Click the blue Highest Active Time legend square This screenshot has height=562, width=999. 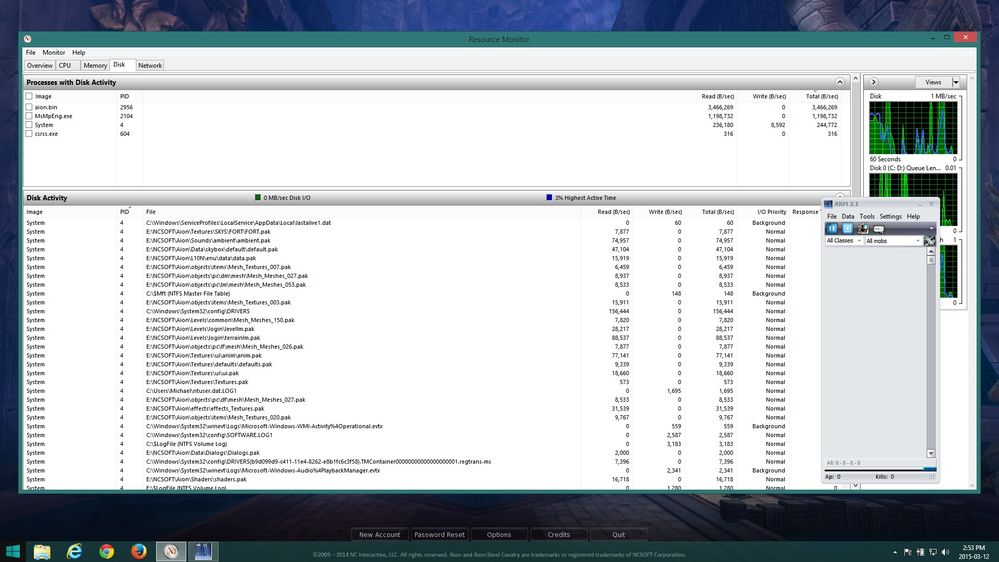click(549, 198)
